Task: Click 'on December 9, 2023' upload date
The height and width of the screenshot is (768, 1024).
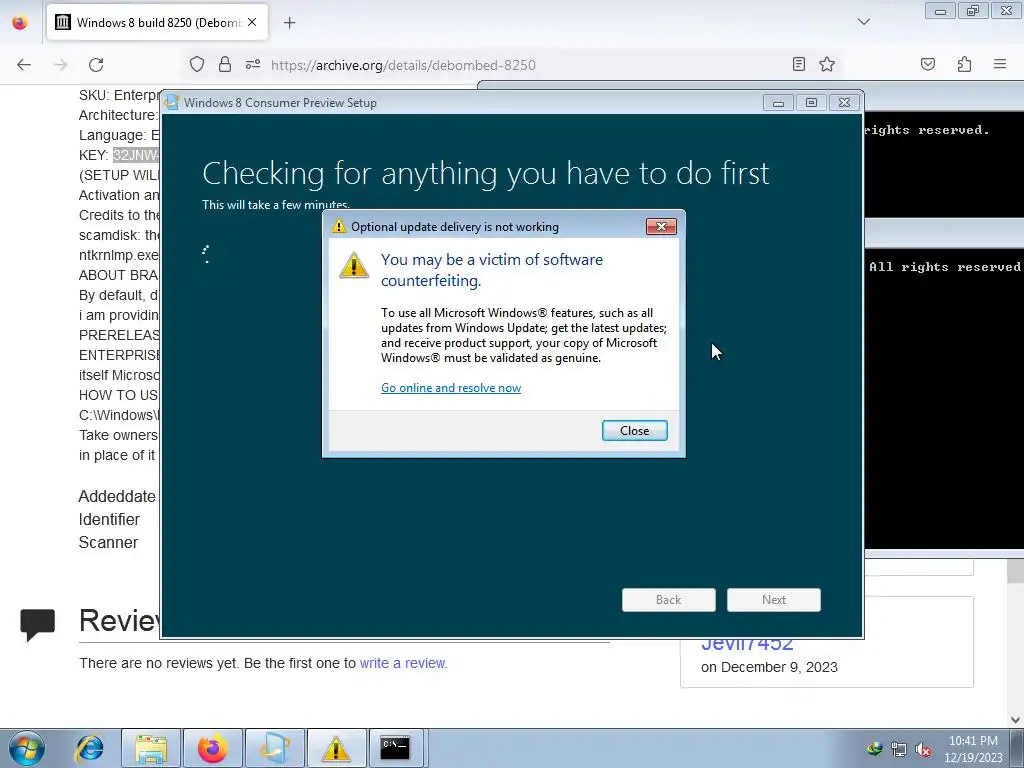Action: point(769,667)
